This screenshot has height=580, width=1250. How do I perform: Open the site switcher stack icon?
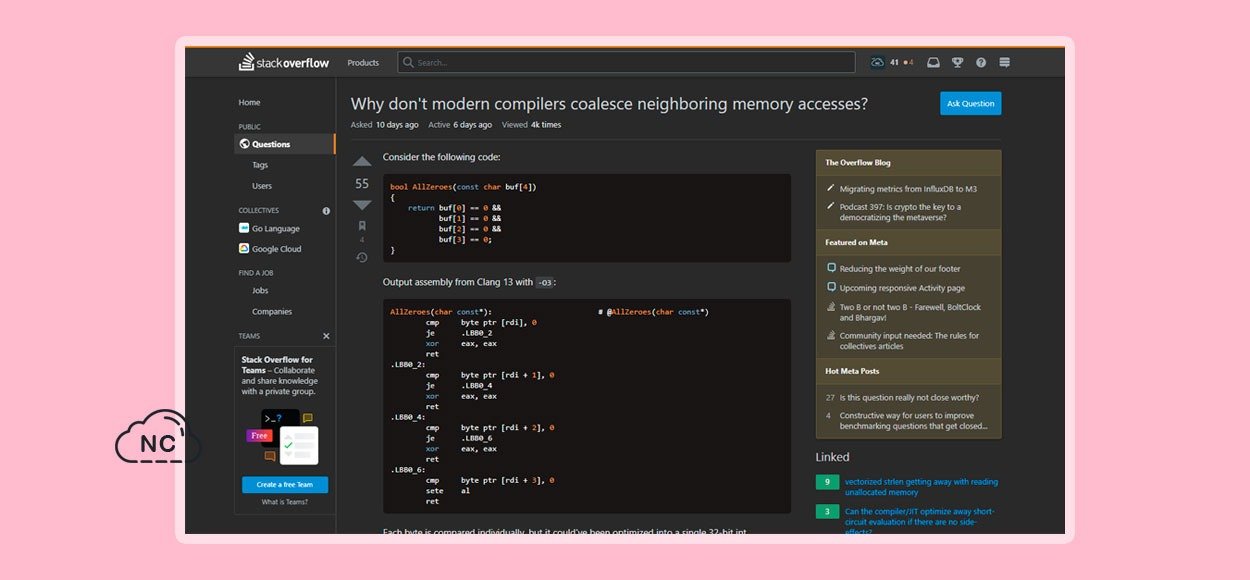point(1005,63)
